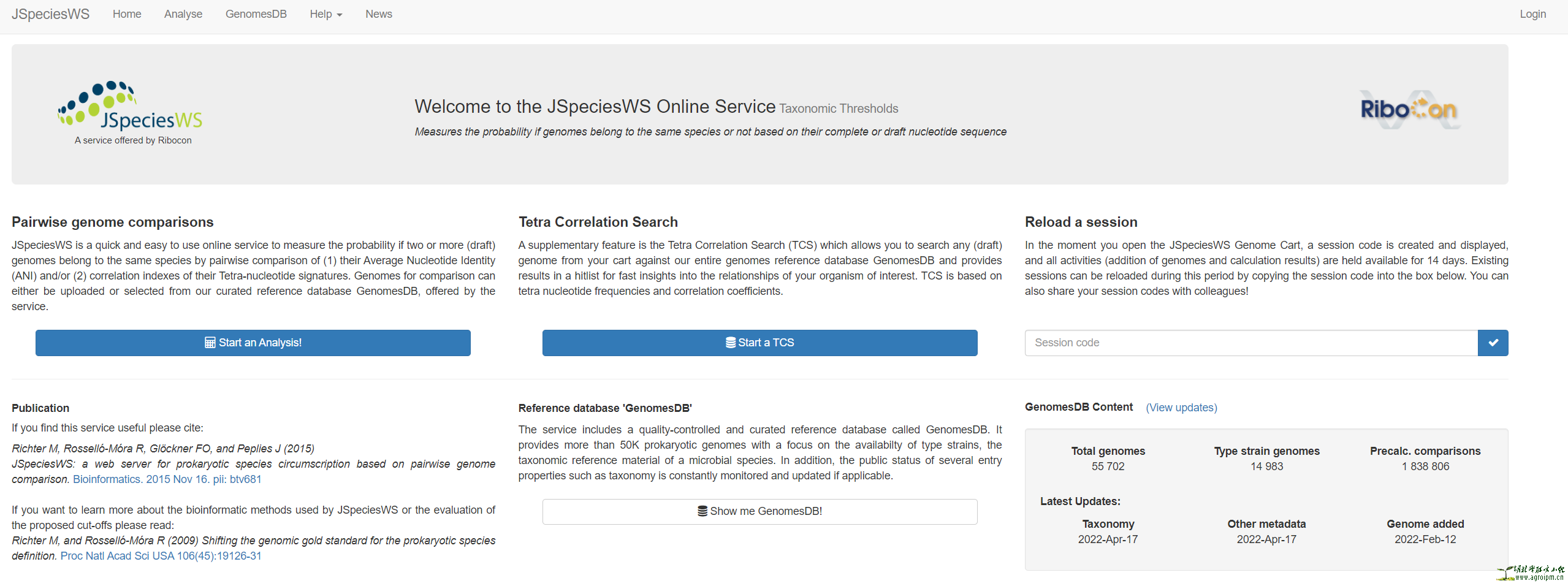1568x586 pixels.
Task: Open the News page
Action: tap(378, 14)
